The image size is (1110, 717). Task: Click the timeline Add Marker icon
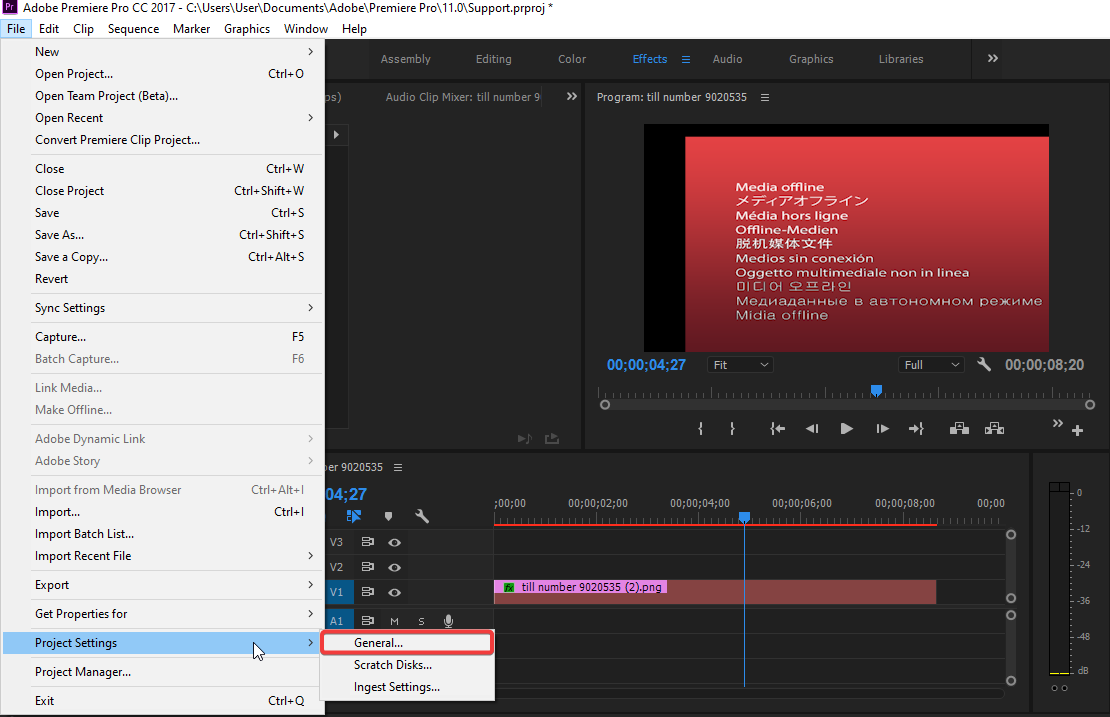[x=389, y=516]
